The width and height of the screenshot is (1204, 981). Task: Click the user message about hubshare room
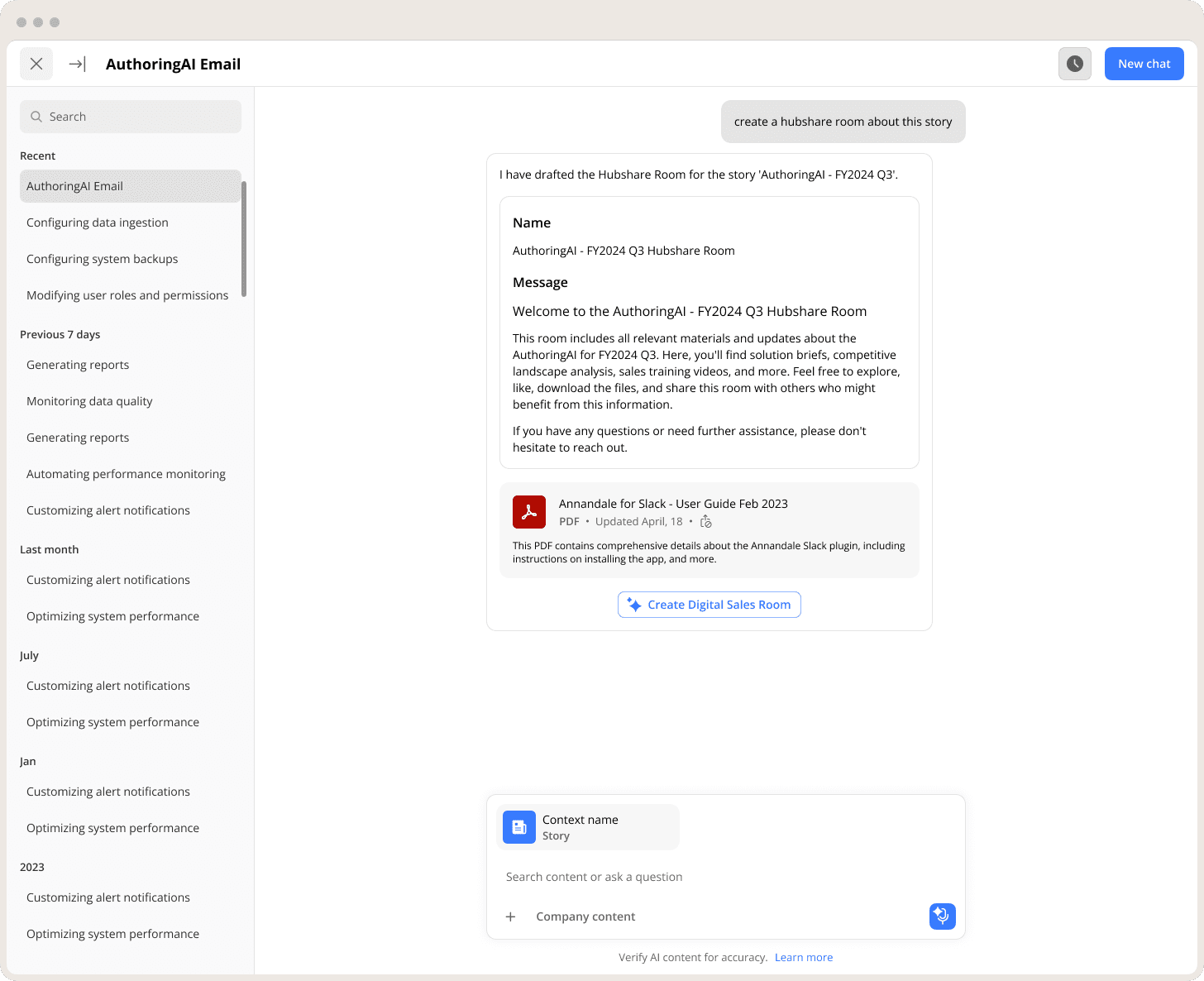click(x=843, y=122)
